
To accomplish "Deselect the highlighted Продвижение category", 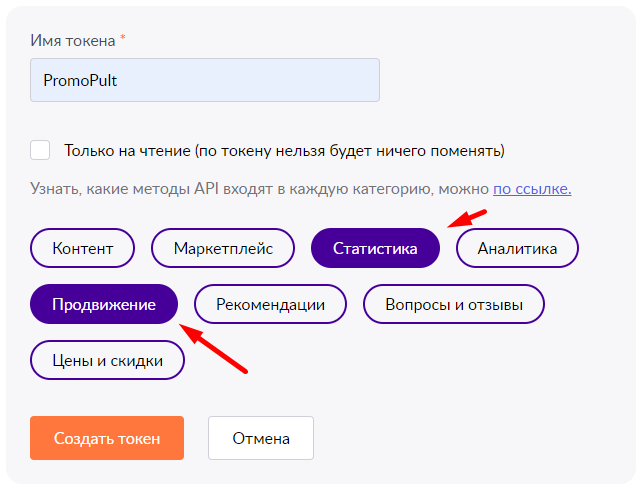I will click(x=104, y=304).
